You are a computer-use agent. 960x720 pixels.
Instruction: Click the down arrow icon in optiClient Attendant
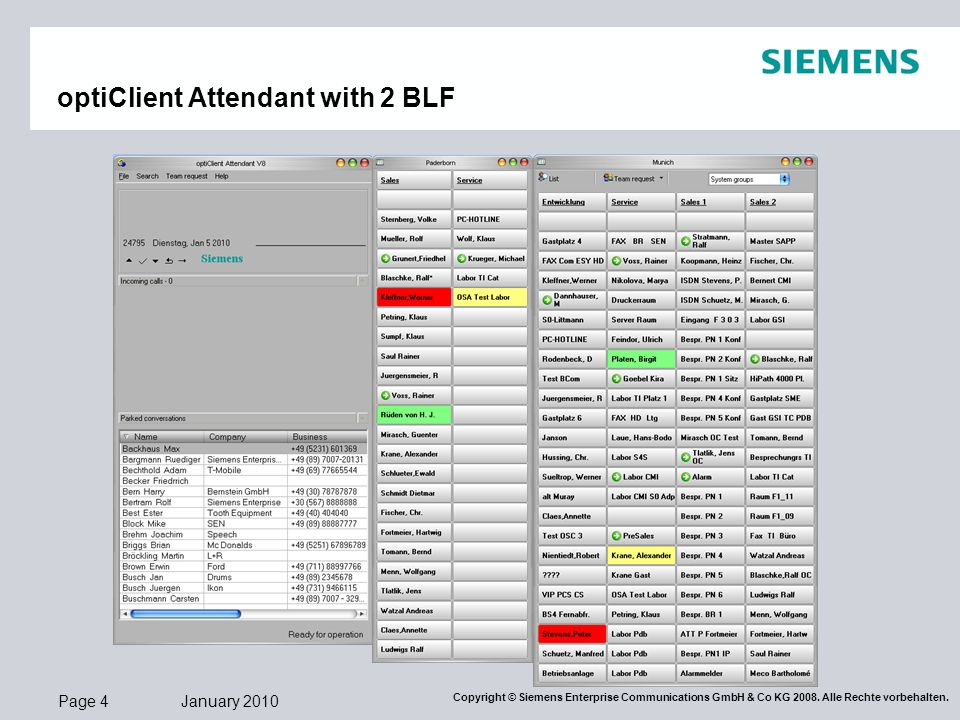click(156, 261)
